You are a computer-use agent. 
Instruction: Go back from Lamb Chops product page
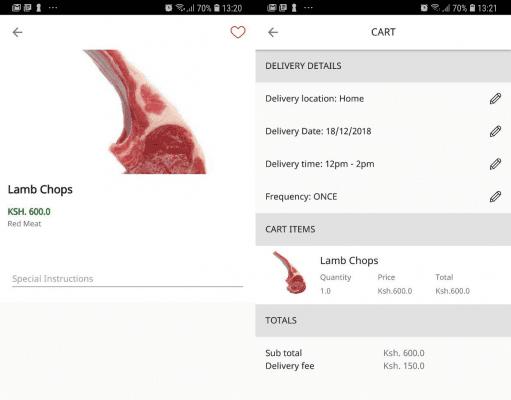click(x=17, y=32)
